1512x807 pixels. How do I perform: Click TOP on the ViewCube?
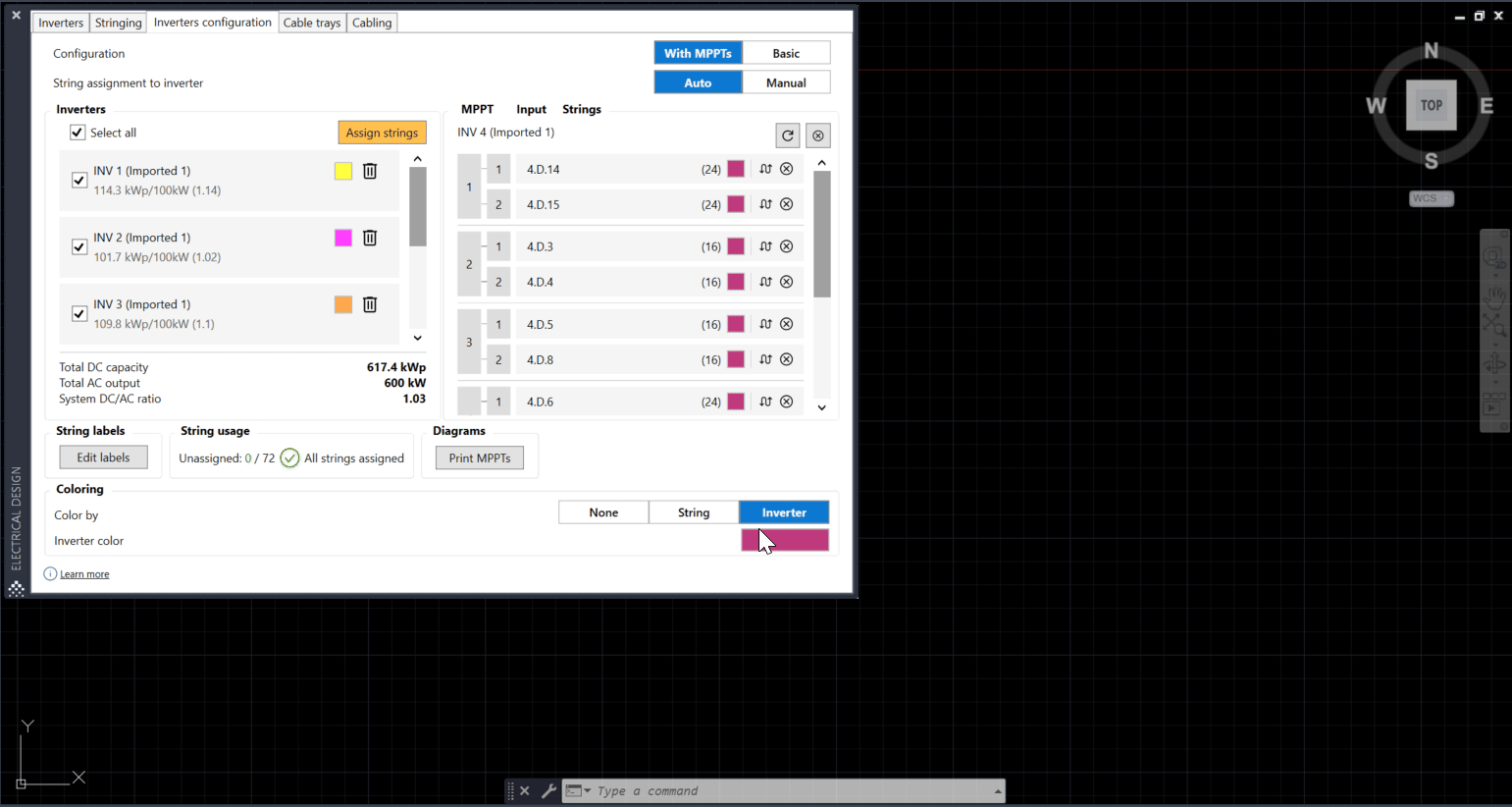click(x=1432, y=105)
